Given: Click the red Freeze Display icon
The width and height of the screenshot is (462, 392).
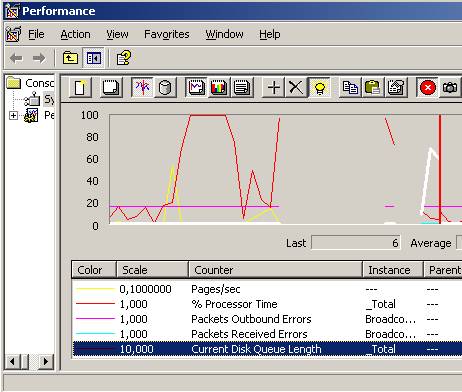Looking at the screenshot, I should [x=428, y=88].
